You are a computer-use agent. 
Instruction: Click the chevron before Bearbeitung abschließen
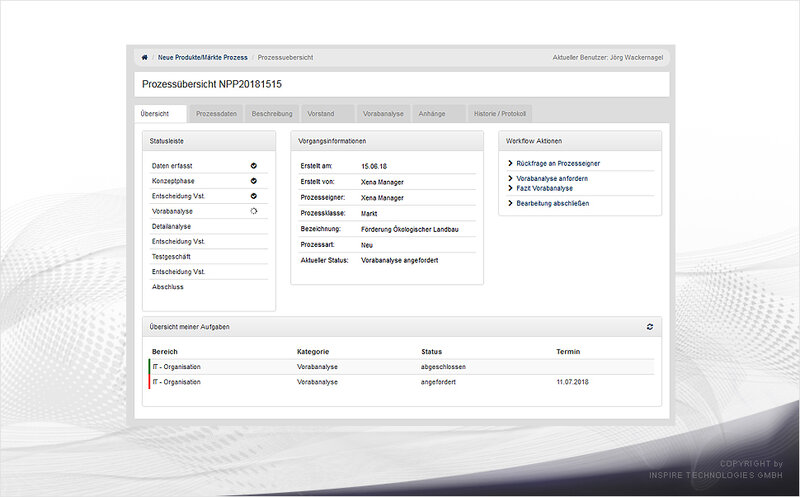(x=510, y=203)
